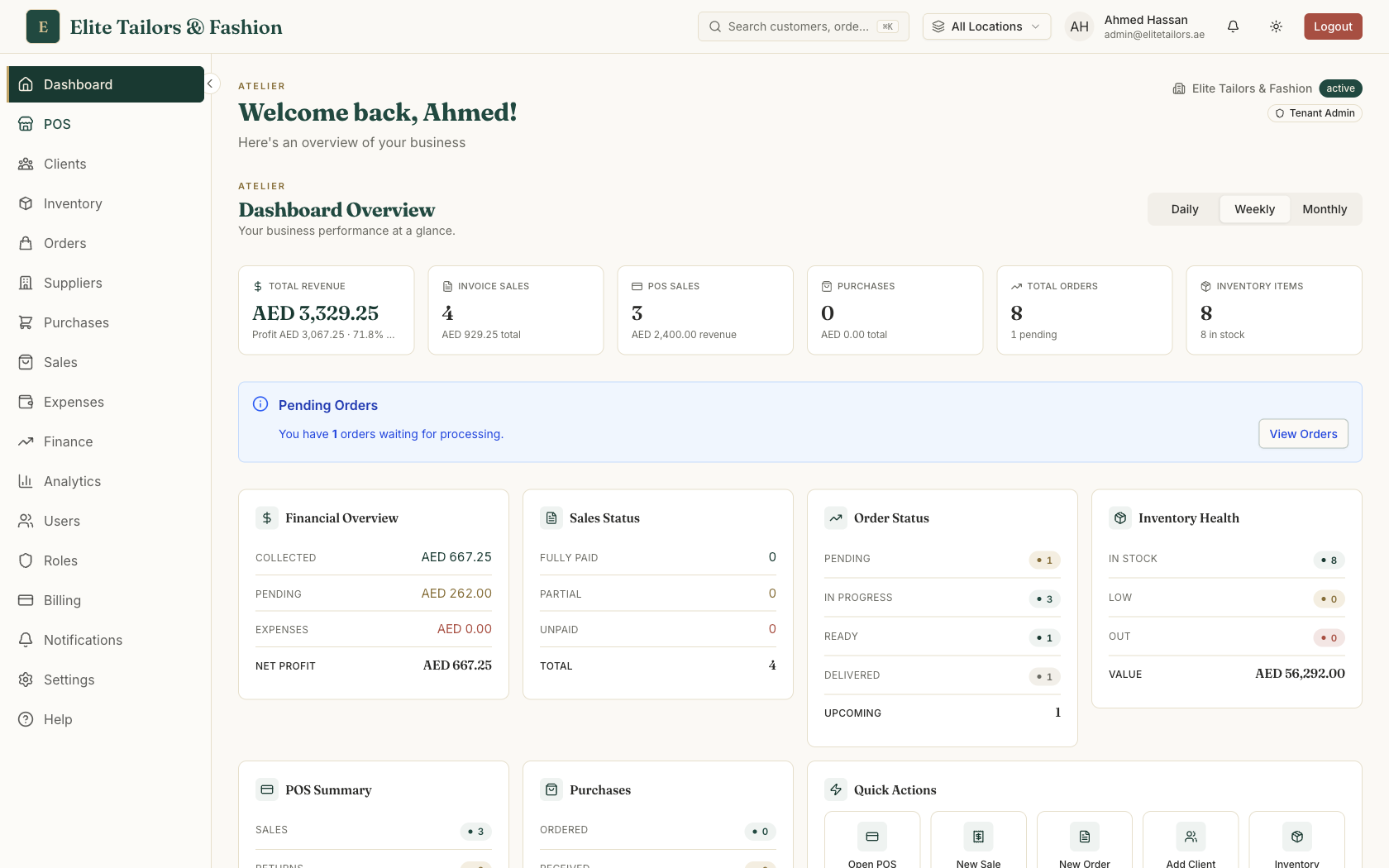Viewport: 1389px width, 868px height.
Task: Open POS from the sidebar
Action: pos(105,124)
